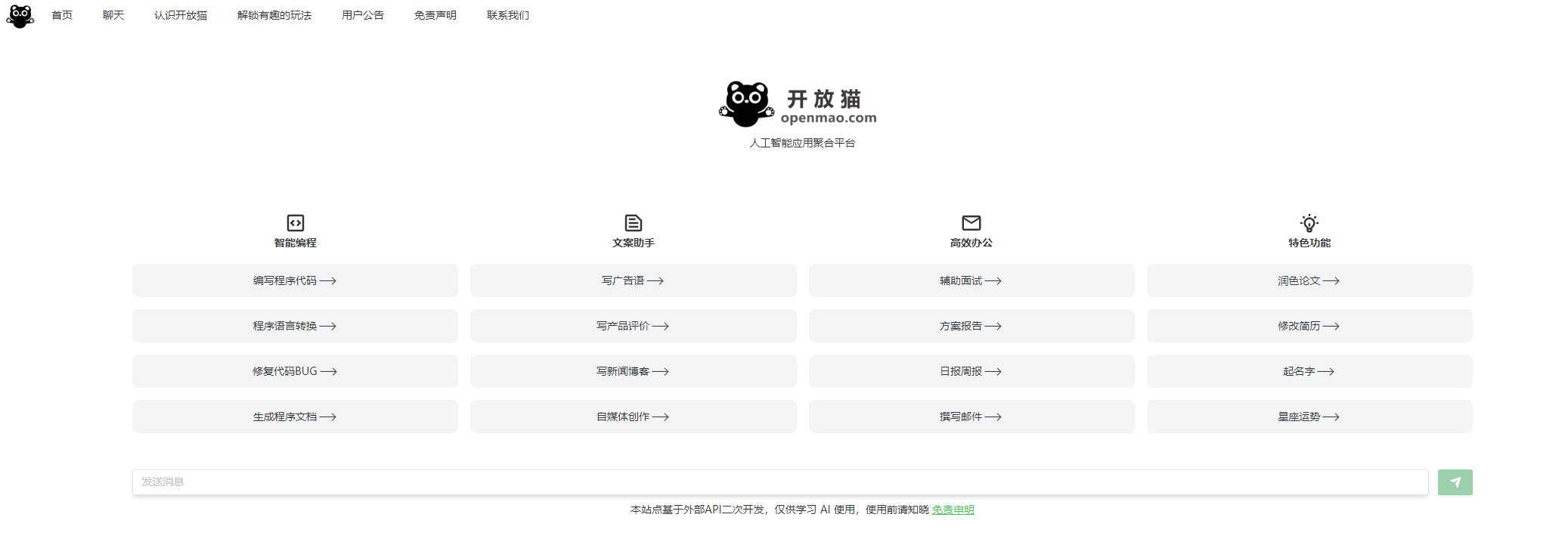This screenshot has height=536, width=1568.
Task: Select 用户公告 in the navigation bar
Action: pos(362,15)
